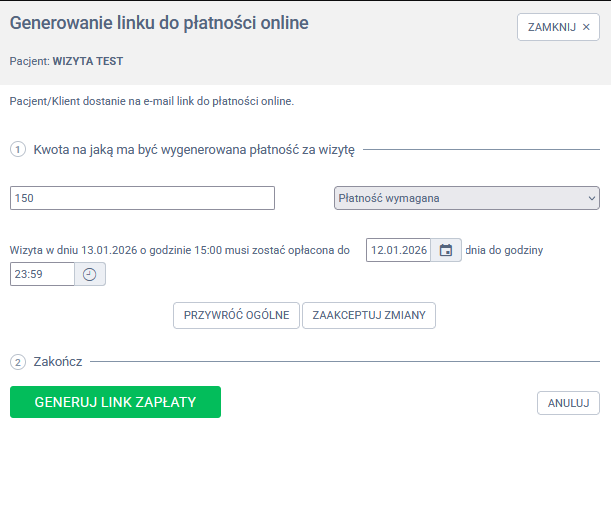Click the Zakończ section label

(58, 361)
